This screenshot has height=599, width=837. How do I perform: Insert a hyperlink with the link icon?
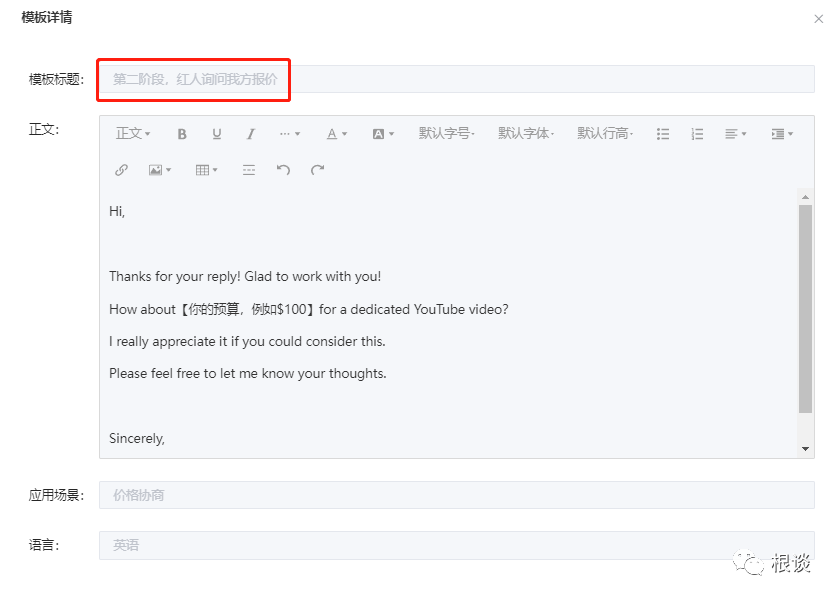(x=121, y=170)
